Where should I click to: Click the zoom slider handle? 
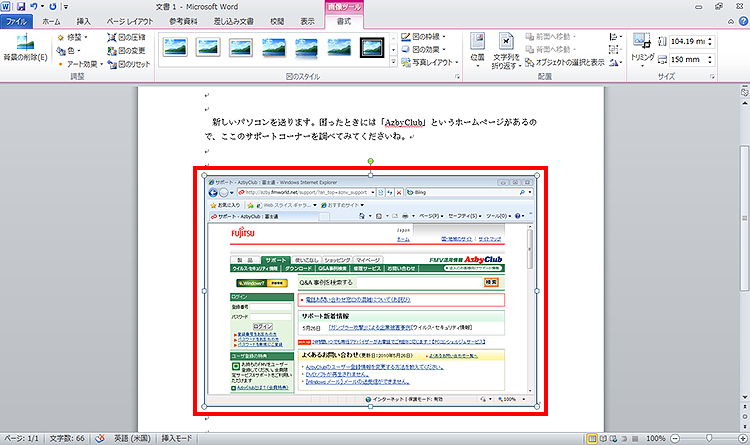pyautogui.click(x=709, y=438)
